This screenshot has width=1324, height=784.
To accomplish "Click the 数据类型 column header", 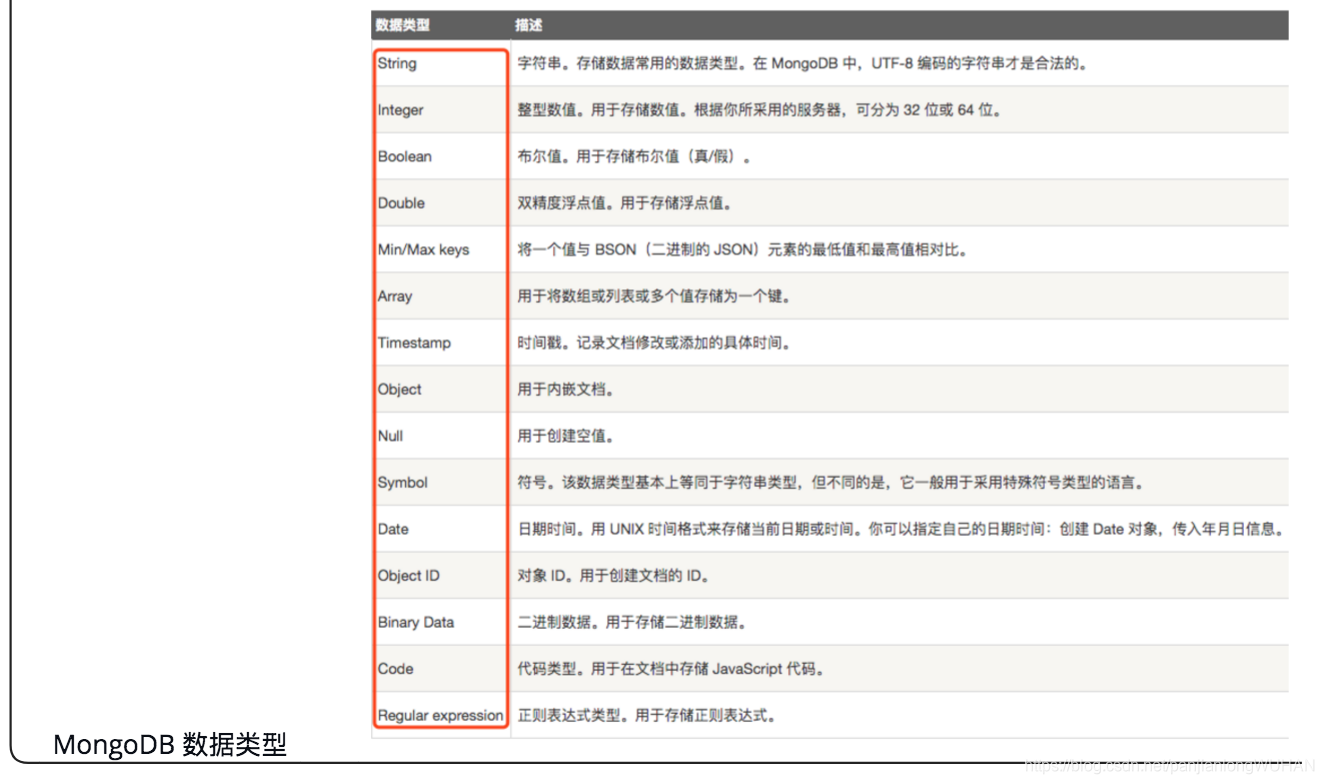I will point(403,25).
